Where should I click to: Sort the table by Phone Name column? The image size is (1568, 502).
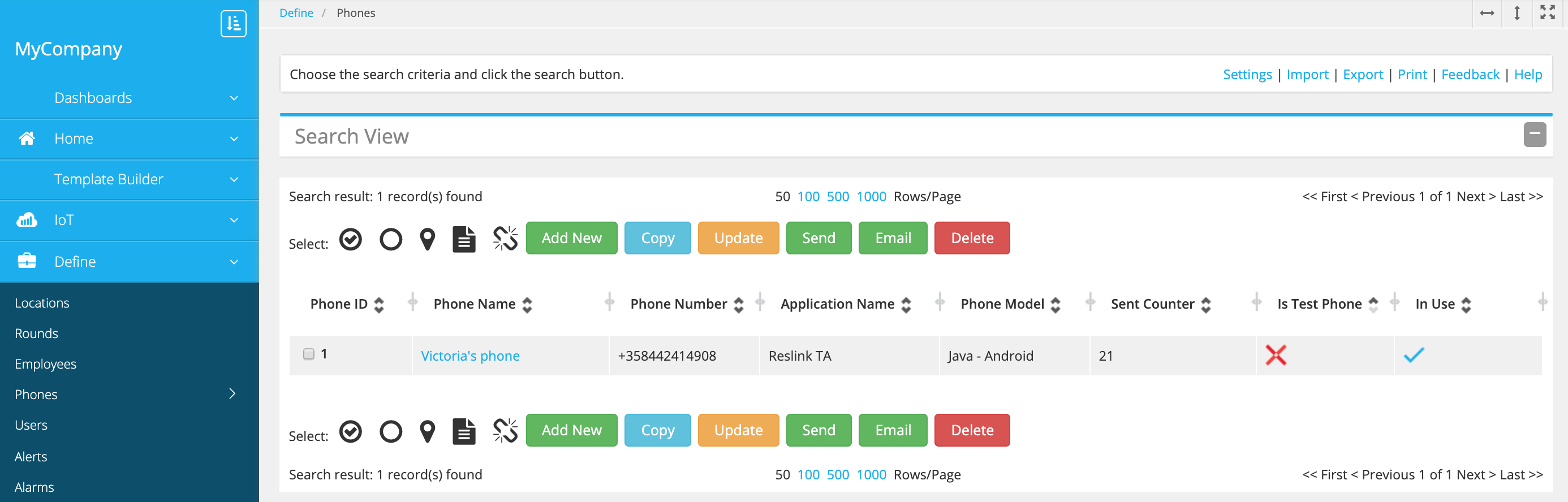tap(527, 305)
